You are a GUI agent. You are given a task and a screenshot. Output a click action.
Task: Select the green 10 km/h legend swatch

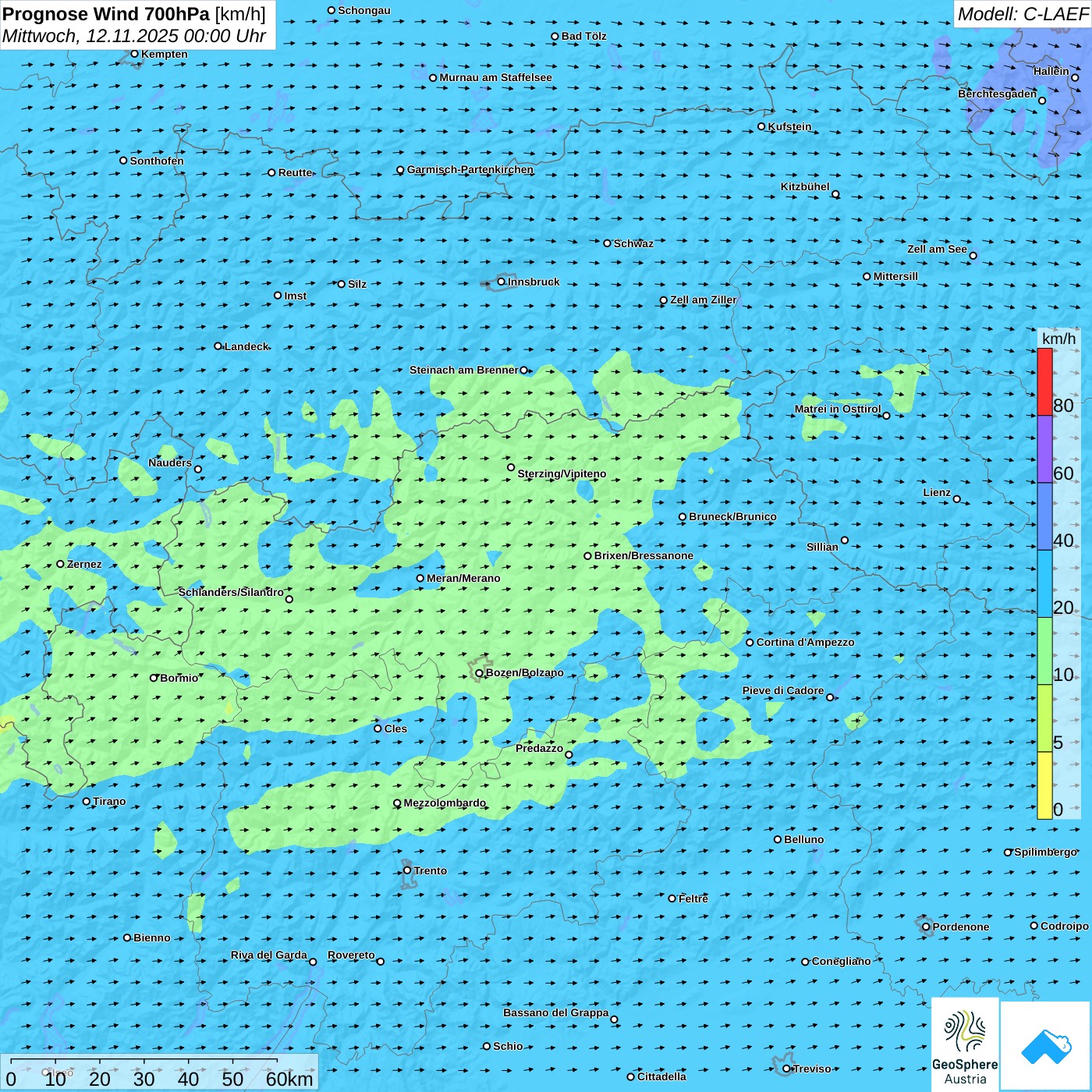pos(1044,651)
